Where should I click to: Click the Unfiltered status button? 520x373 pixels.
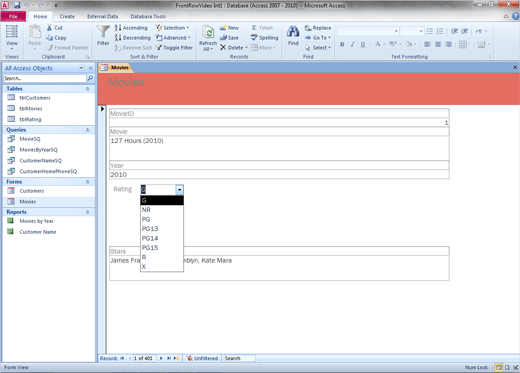[202, 358]
